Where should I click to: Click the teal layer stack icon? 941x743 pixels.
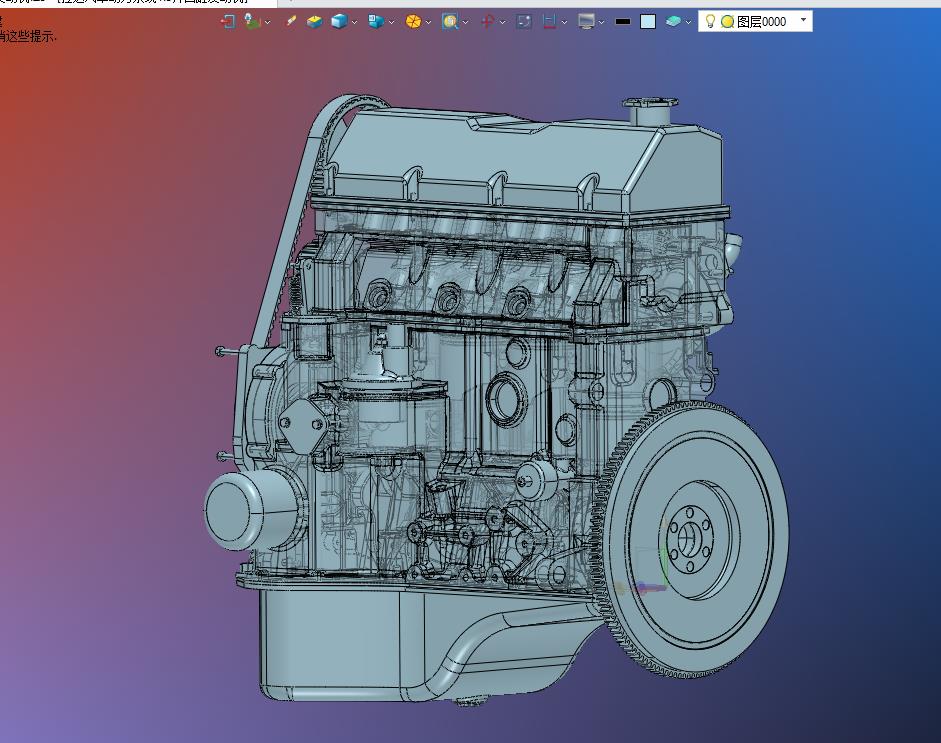pos(673,21)
